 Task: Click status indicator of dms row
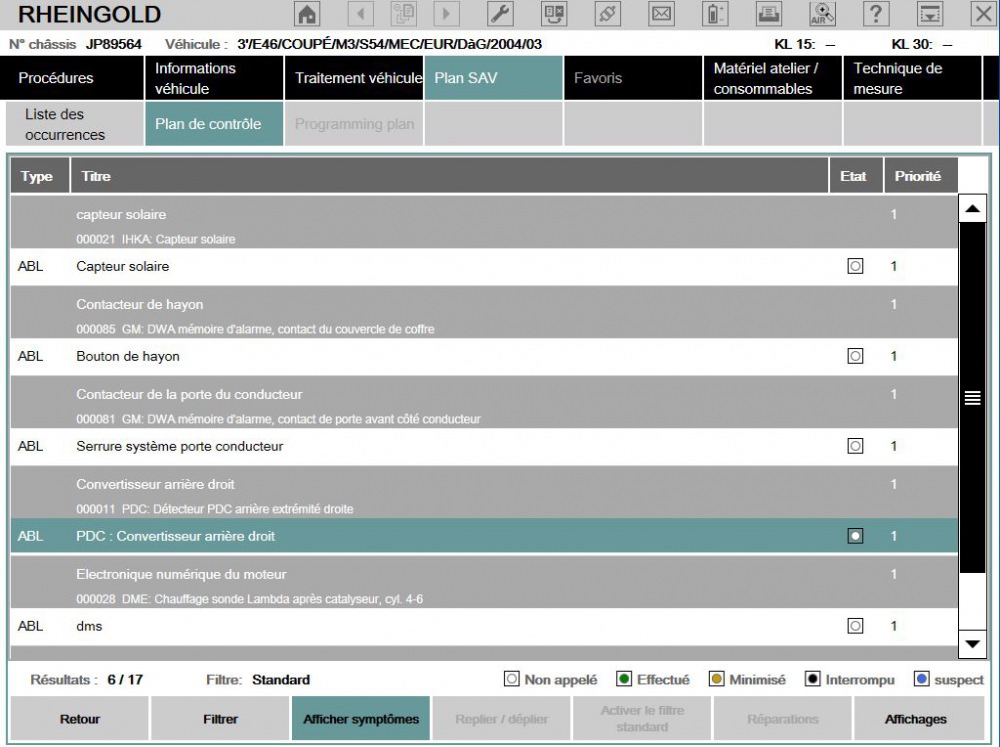coord(855,626)
